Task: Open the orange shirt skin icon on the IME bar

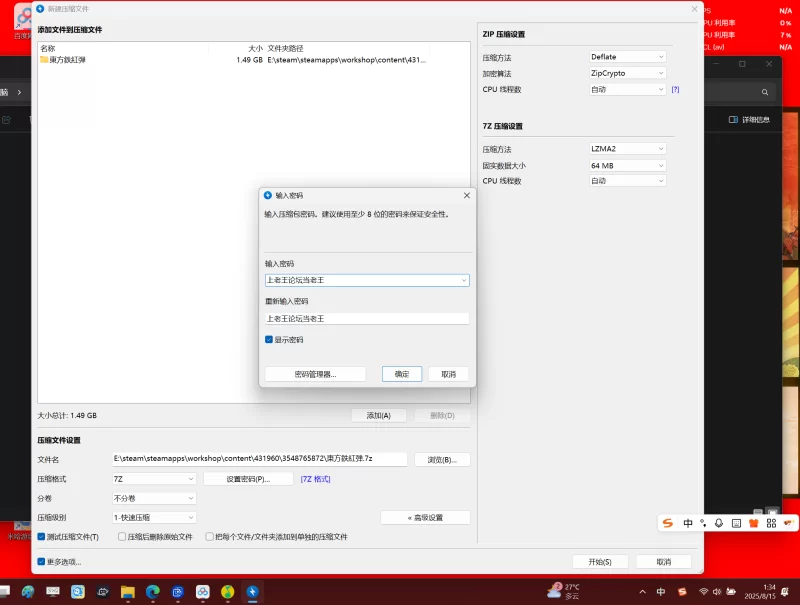Action: [754, 523]
